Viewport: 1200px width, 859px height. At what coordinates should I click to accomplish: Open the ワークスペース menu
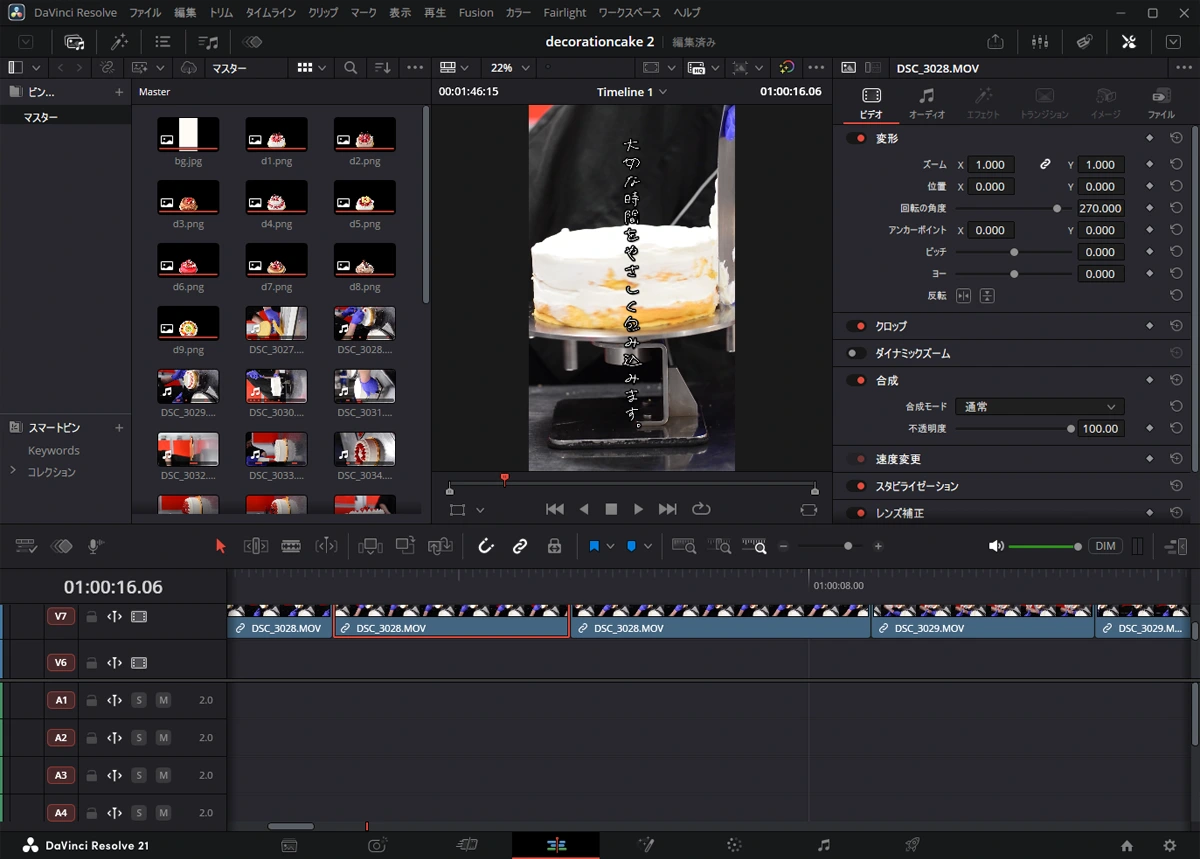click(630, 13)
